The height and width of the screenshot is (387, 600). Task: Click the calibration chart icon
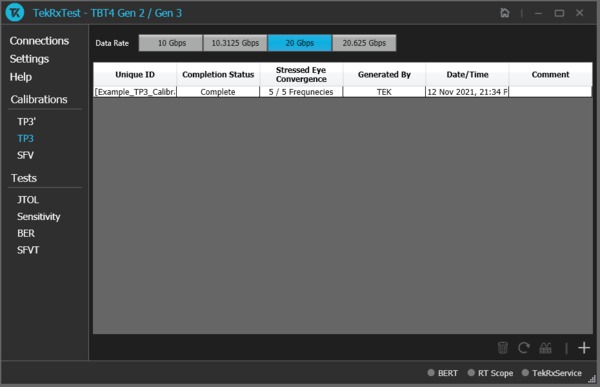click(545, 348)
